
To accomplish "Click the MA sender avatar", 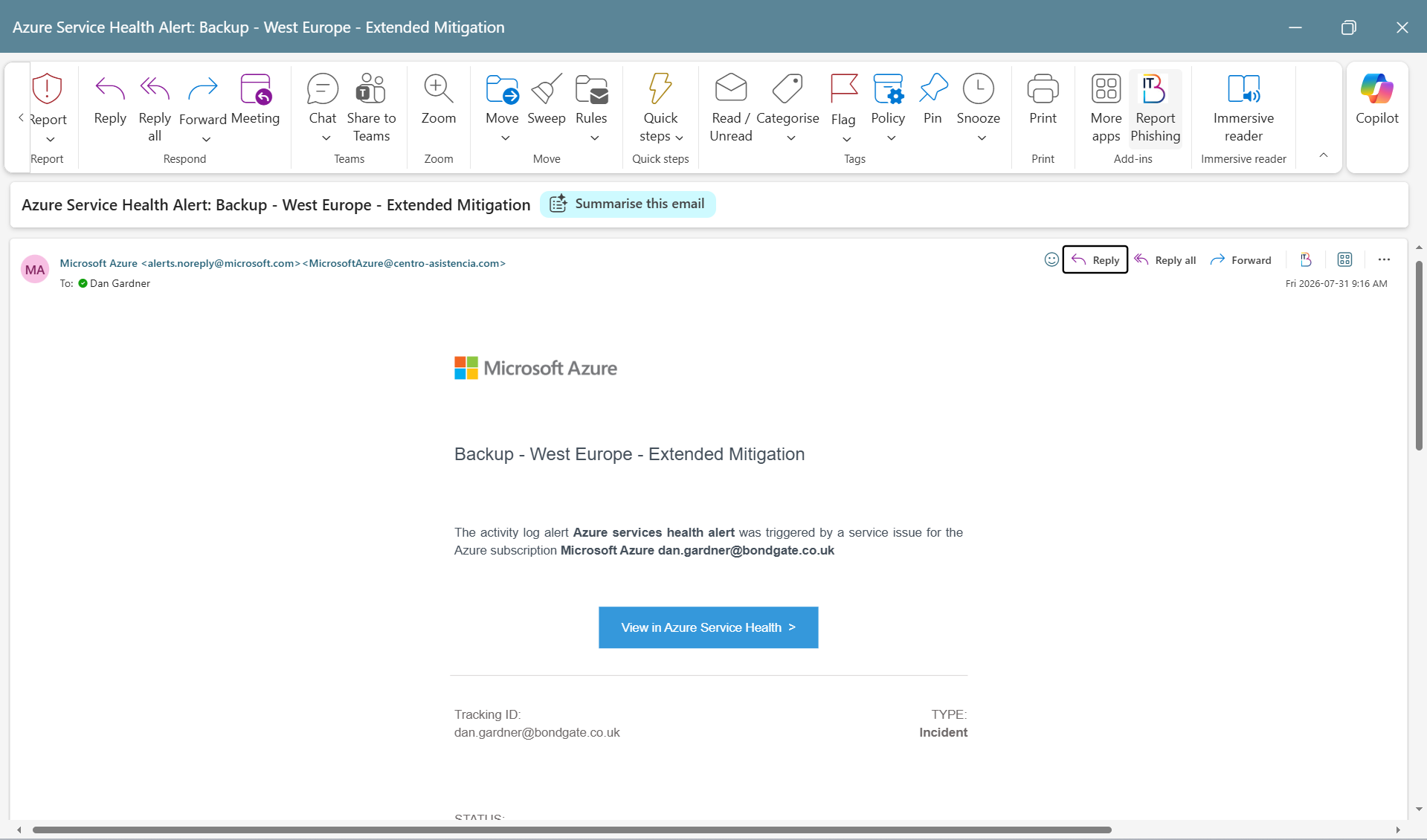I will coord(35,270).
